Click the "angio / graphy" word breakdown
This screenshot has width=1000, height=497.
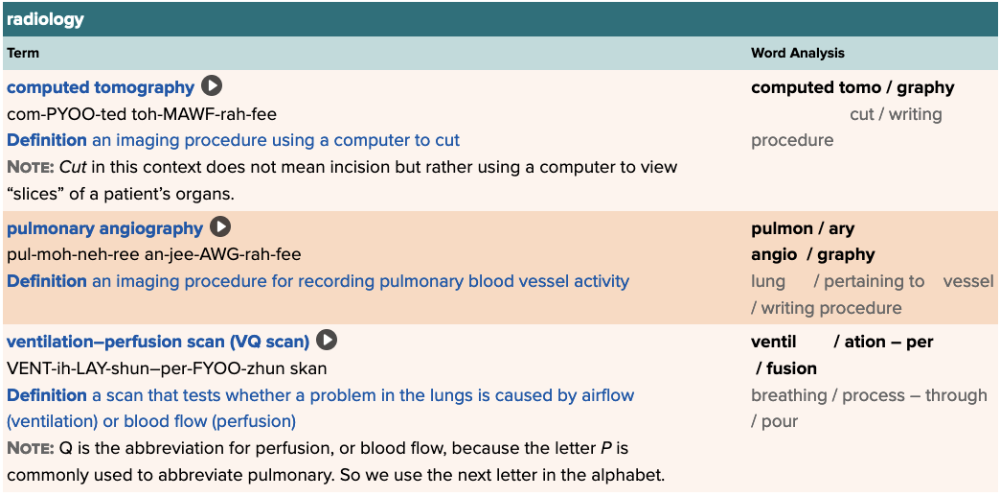pyautogui.click(x=812, y=255)
